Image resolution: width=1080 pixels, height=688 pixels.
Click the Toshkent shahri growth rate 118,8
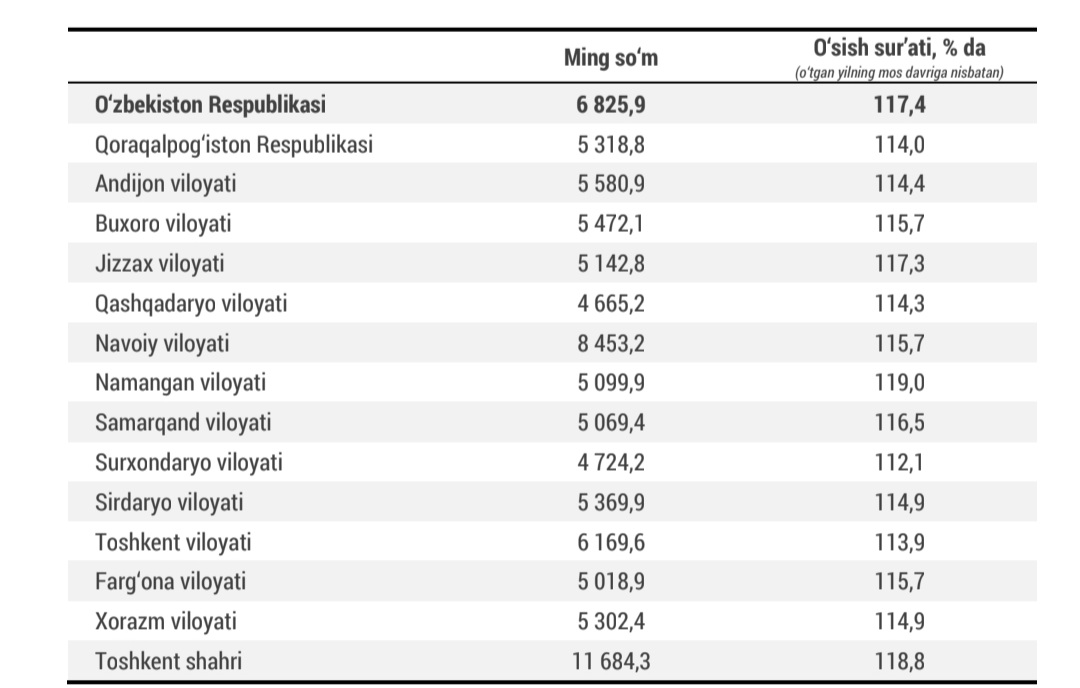click(x=900, y=660)
